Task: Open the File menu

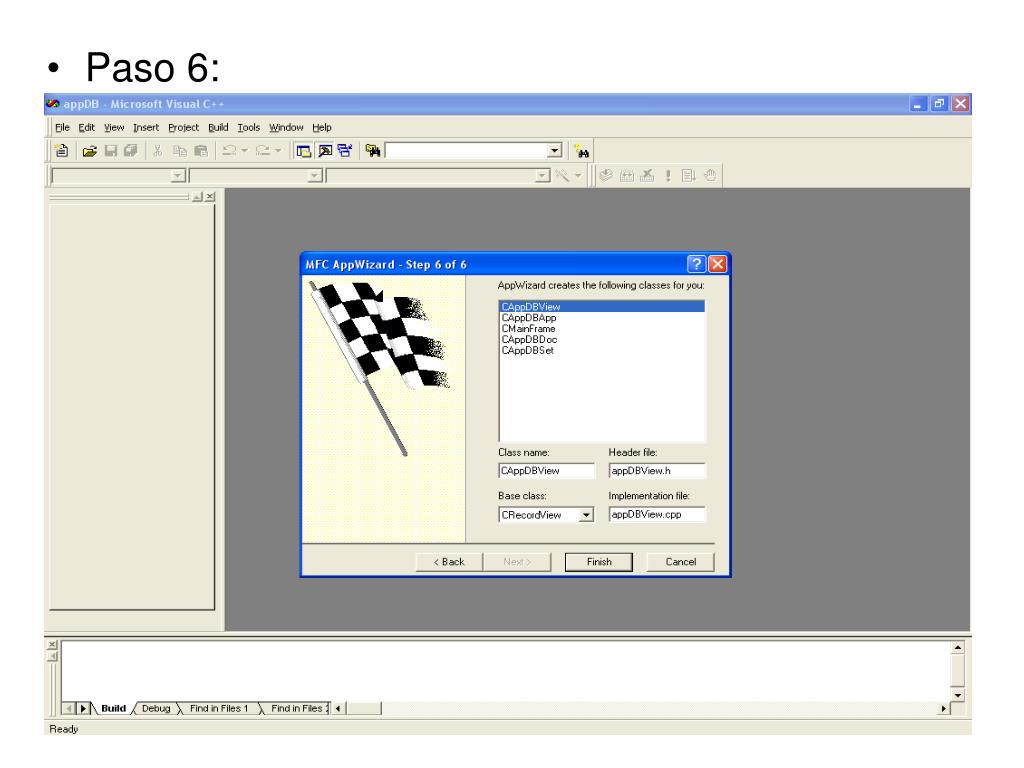Action: (x=62, y=127)
